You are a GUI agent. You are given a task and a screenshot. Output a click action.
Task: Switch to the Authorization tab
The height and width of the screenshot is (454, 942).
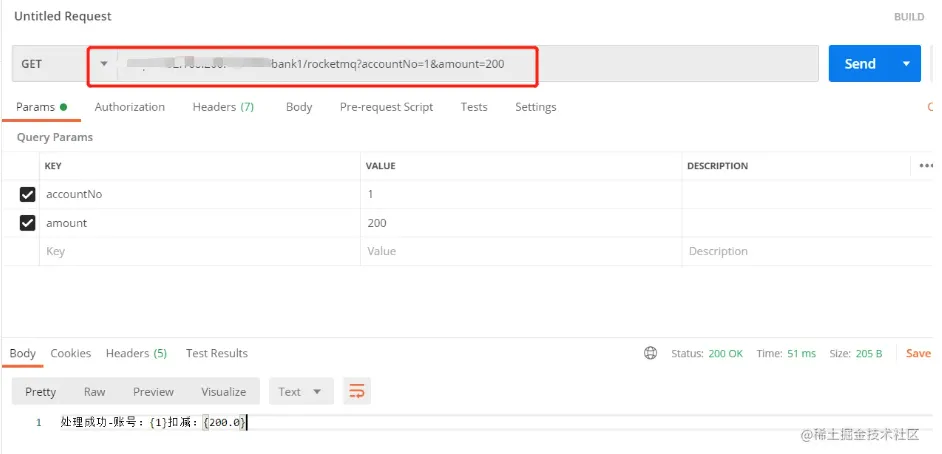130,107
